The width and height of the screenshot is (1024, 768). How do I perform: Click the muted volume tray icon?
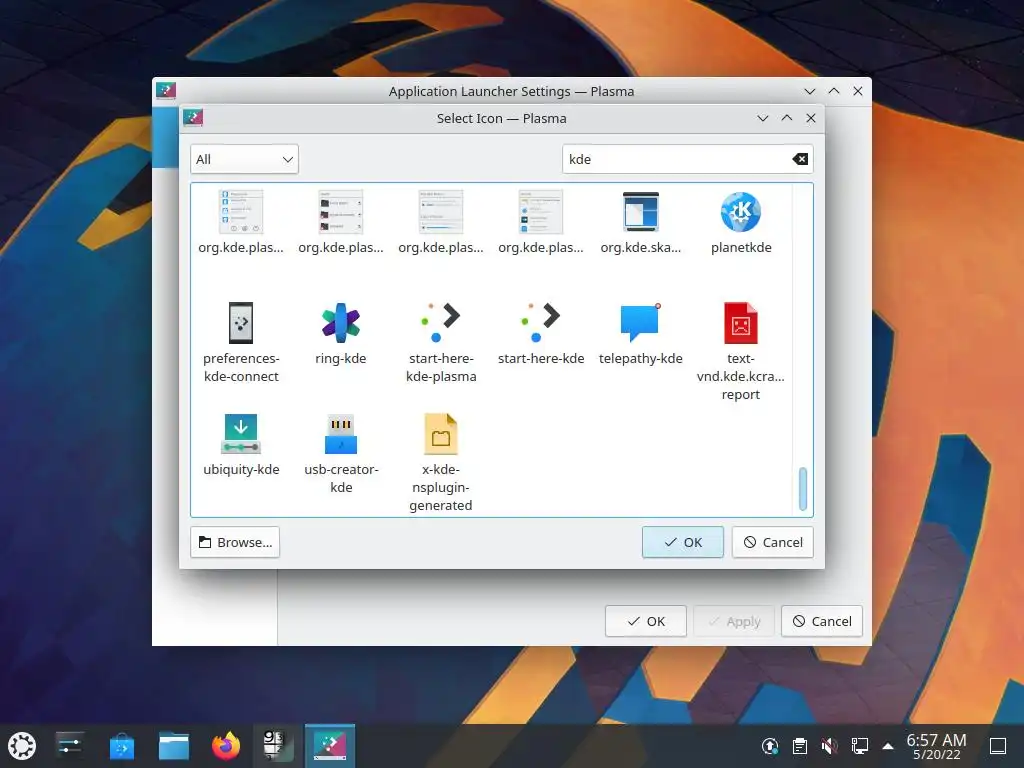829,746
